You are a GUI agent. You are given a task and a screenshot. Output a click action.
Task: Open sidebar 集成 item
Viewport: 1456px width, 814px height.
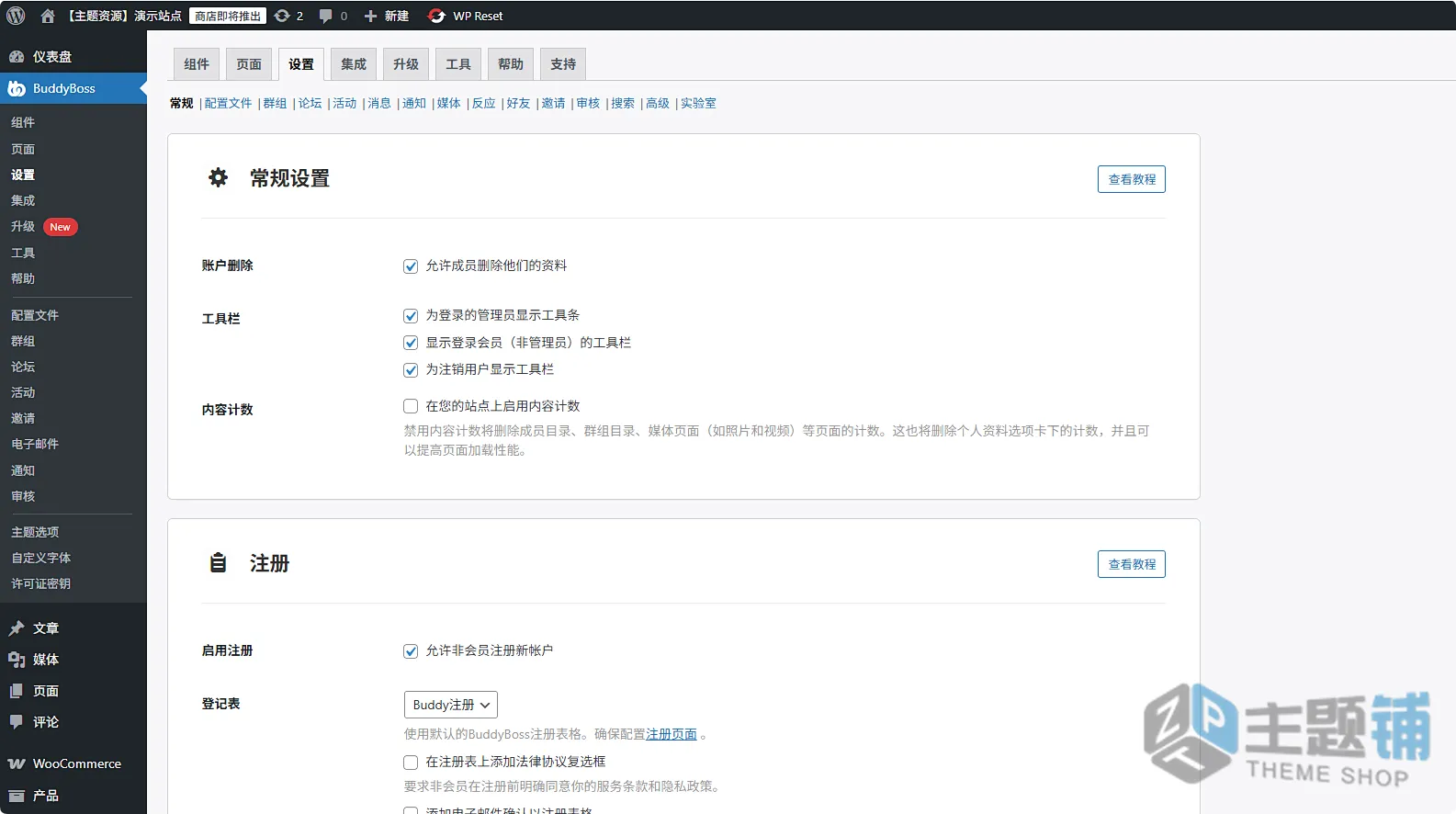[23, 200]
